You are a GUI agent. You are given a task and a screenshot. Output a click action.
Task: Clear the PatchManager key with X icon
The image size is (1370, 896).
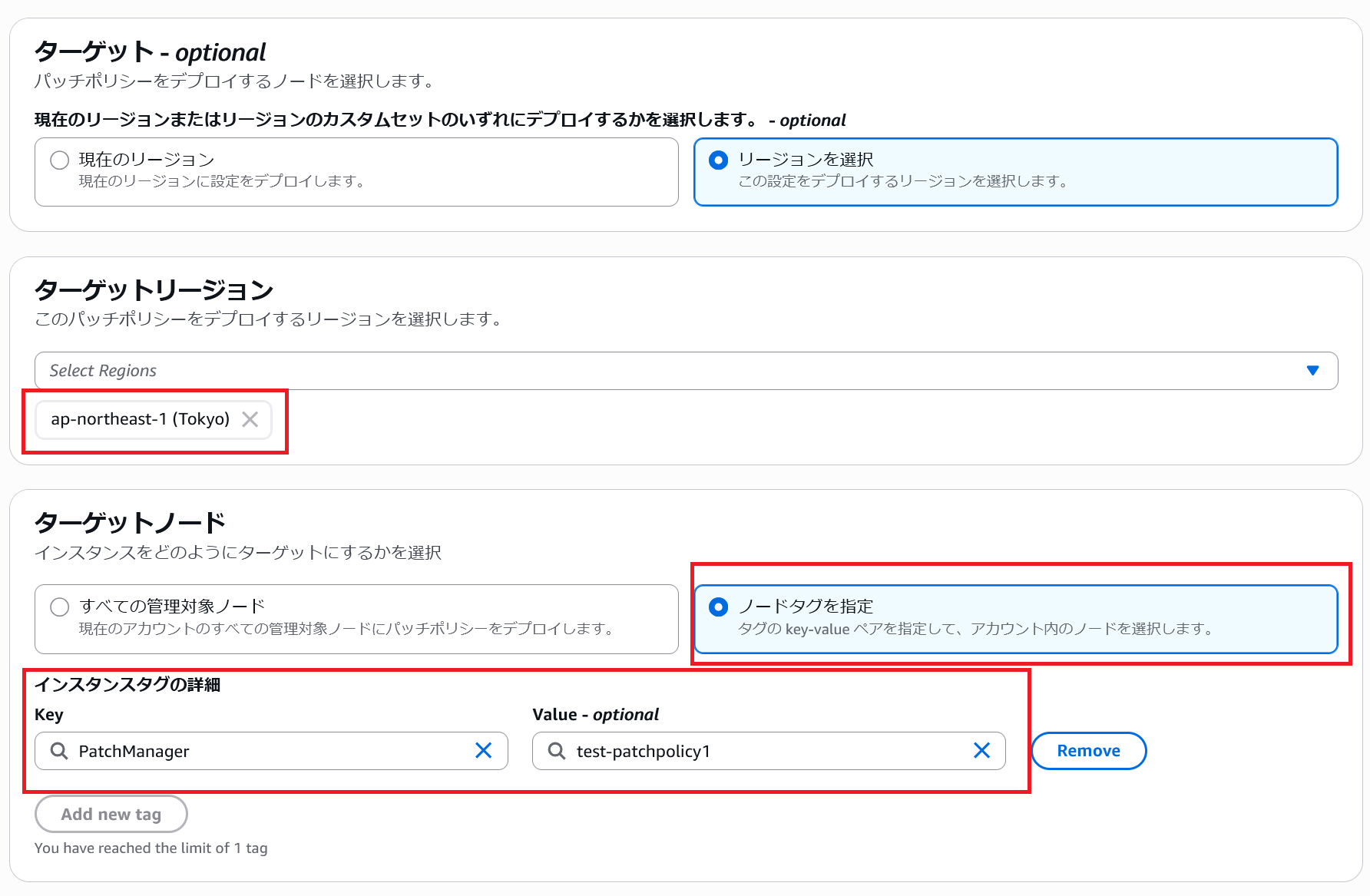coord(484,751)
